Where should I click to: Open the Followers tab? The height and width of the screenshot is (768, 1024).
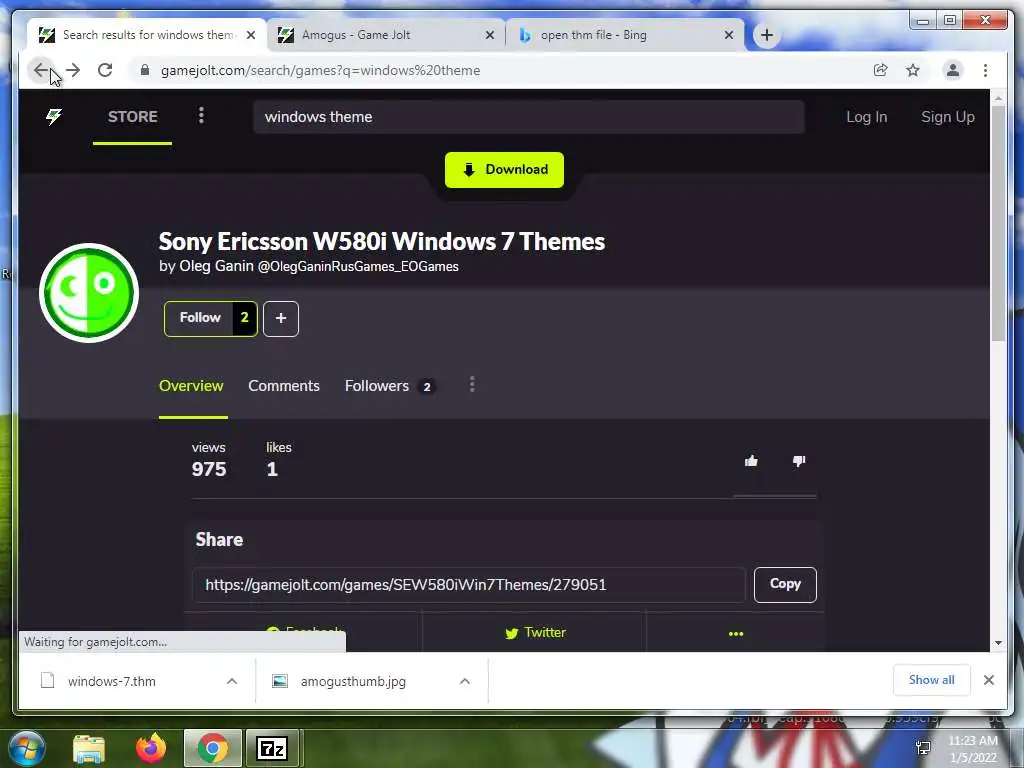tap(389, 386)
